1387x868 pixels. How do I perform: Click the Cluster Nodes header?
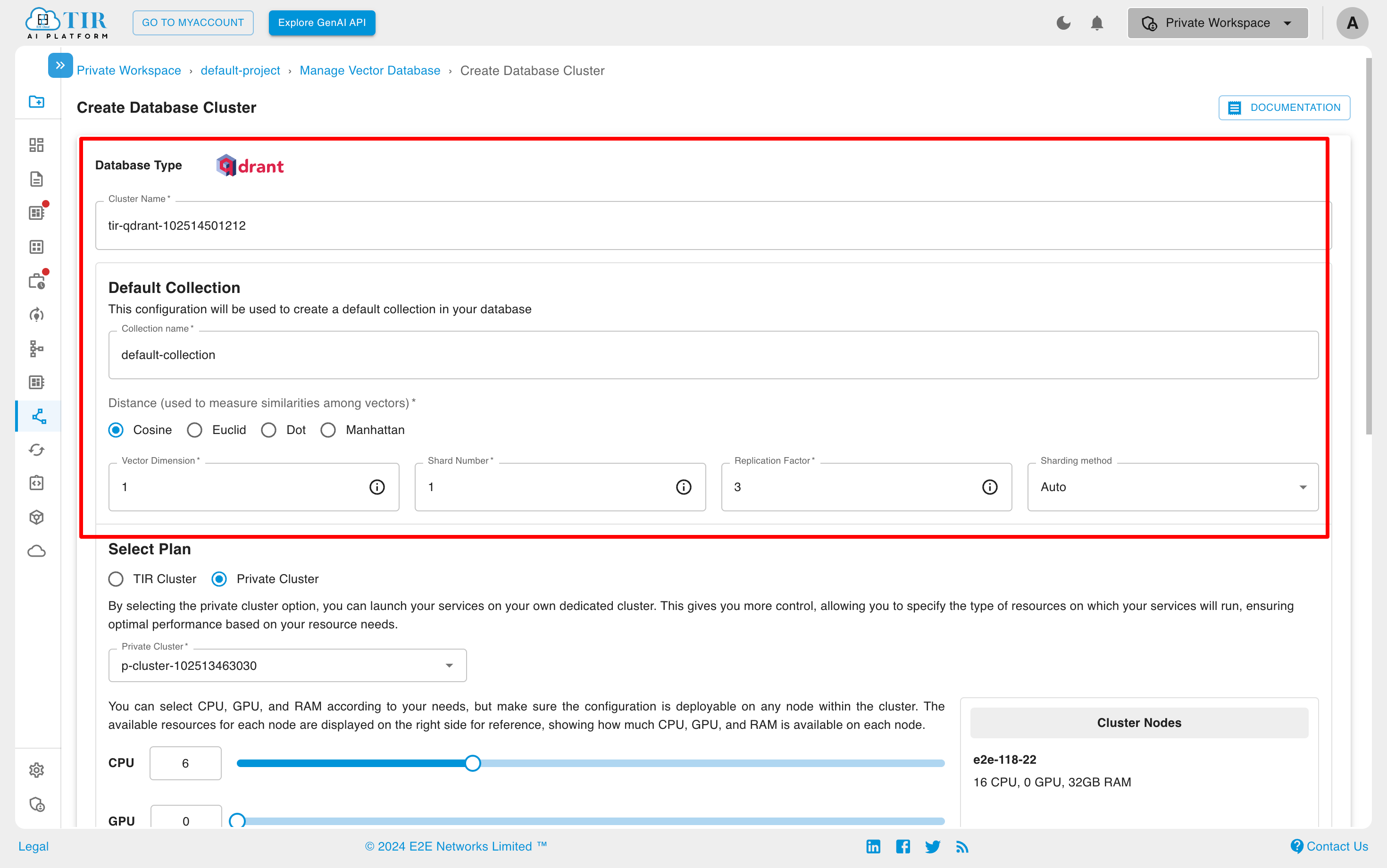tap(1139, 723)
